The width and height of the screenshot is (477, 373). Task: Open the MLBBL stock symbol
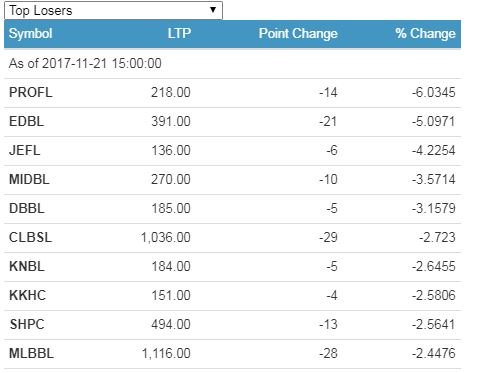(31, 353)
